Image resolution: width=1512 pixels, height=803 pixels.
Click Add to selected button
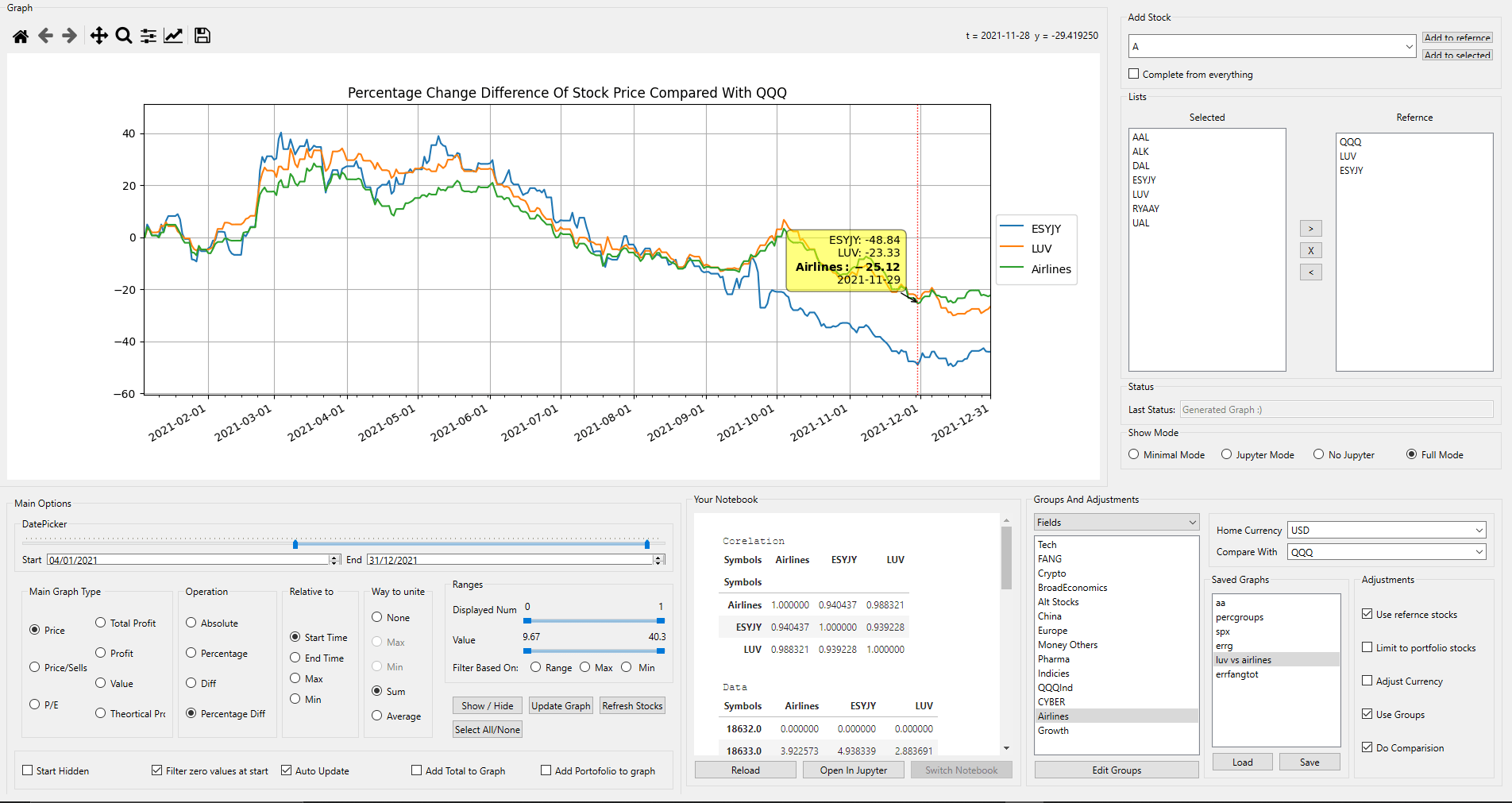[1457, 55]
